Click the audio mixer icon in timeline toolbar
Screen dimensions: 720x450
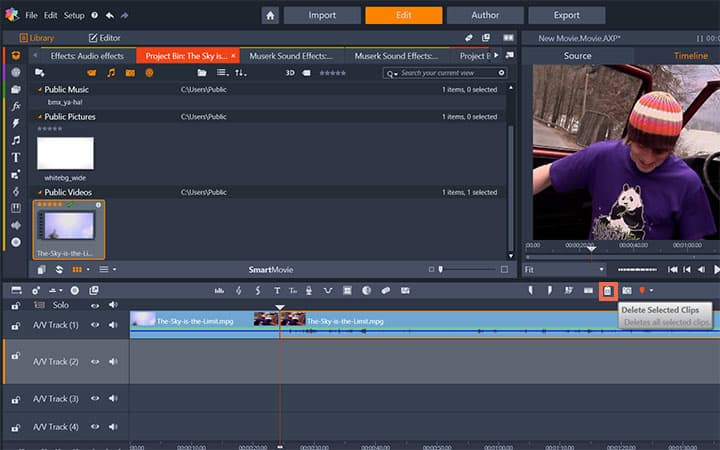(x=219, y=290)
